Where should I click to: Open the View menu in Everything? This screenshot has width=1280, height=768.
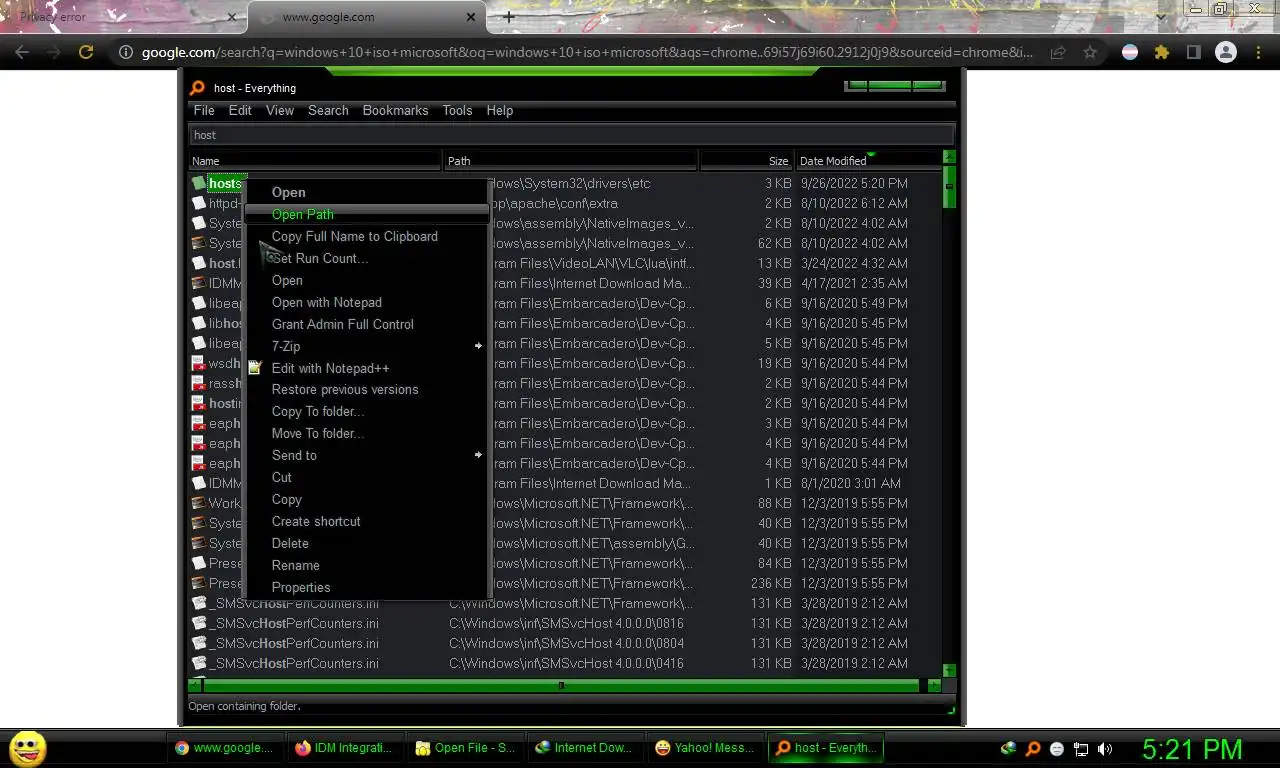click(x=280, y=110)
